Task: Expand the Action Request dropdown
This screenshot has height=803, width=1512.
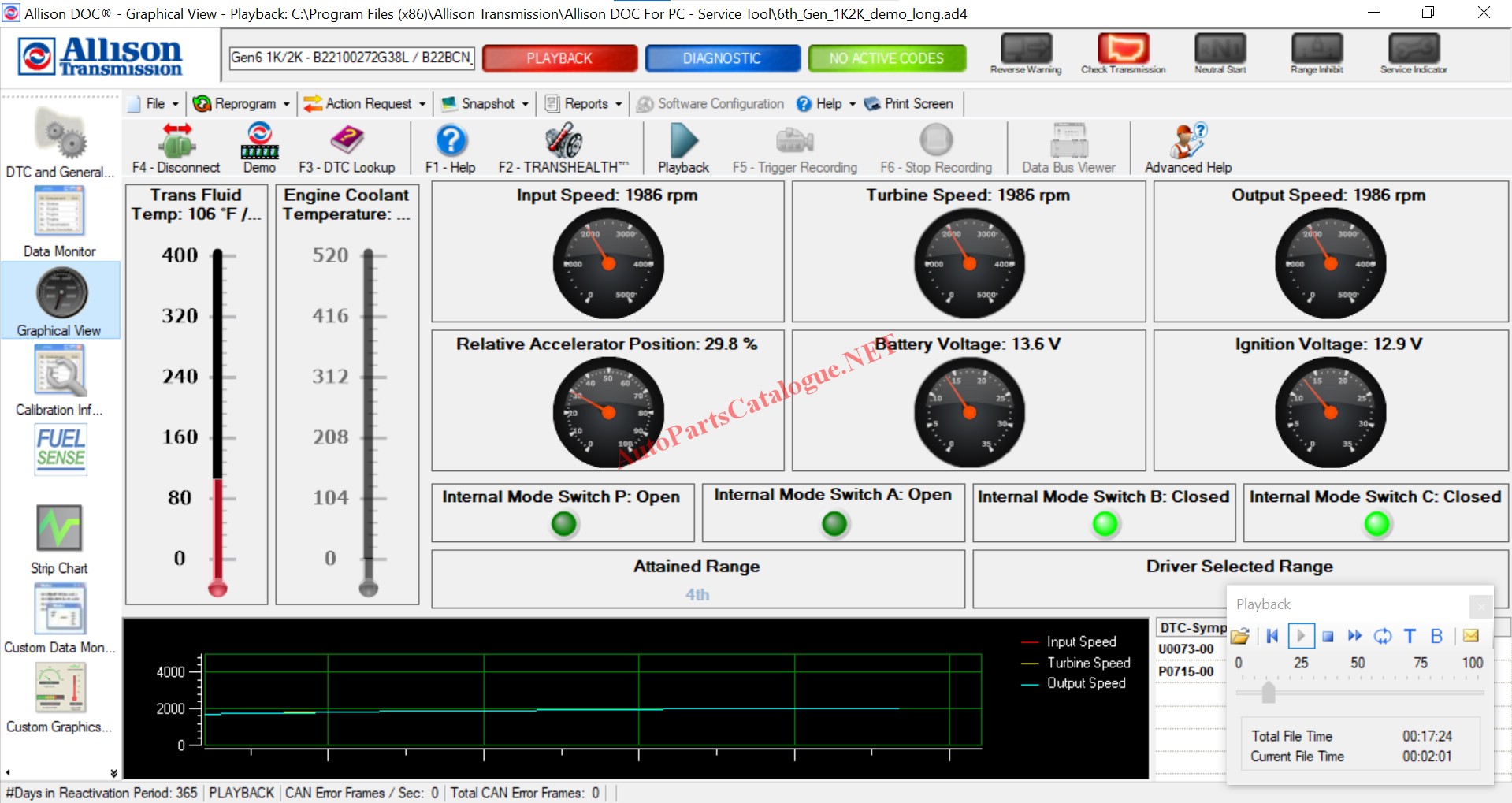Action: (365, 103)
